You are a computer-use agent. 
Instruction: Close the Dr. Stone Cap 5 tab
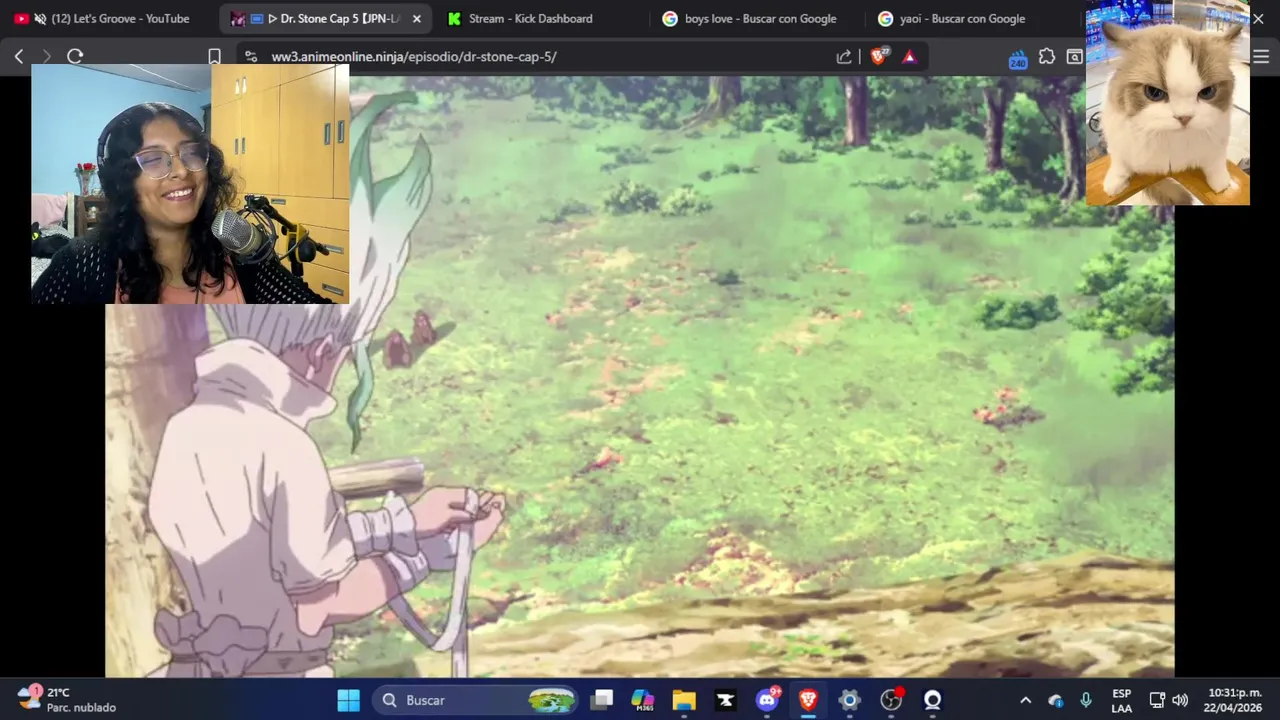417,18
